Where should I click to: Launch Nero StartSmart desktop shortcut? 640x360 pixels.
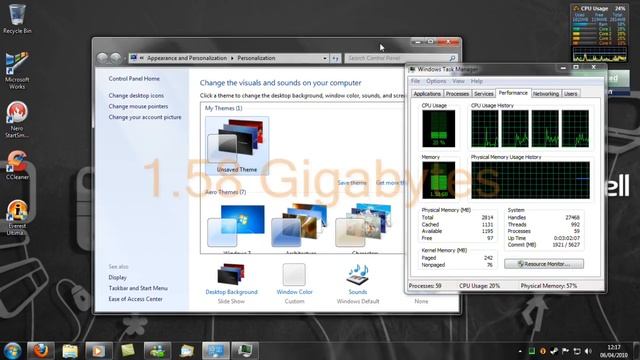click(x=17, y=120)
